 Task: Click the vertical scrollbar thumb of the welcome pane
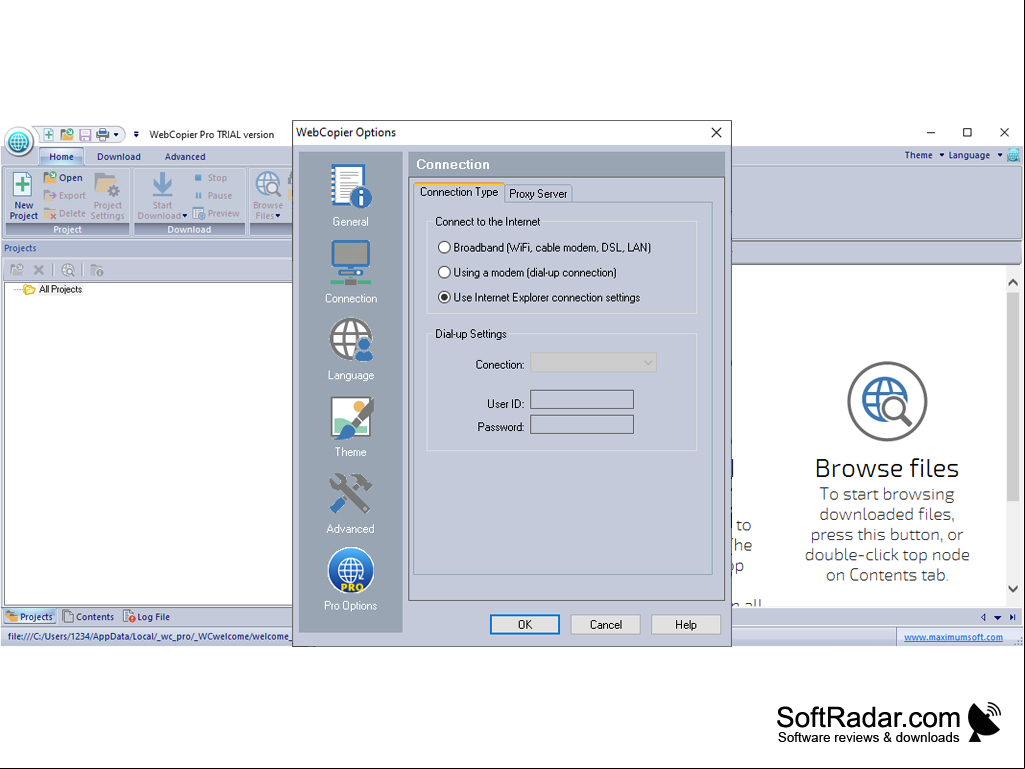pyautogui.click(x=1013, y=396)
